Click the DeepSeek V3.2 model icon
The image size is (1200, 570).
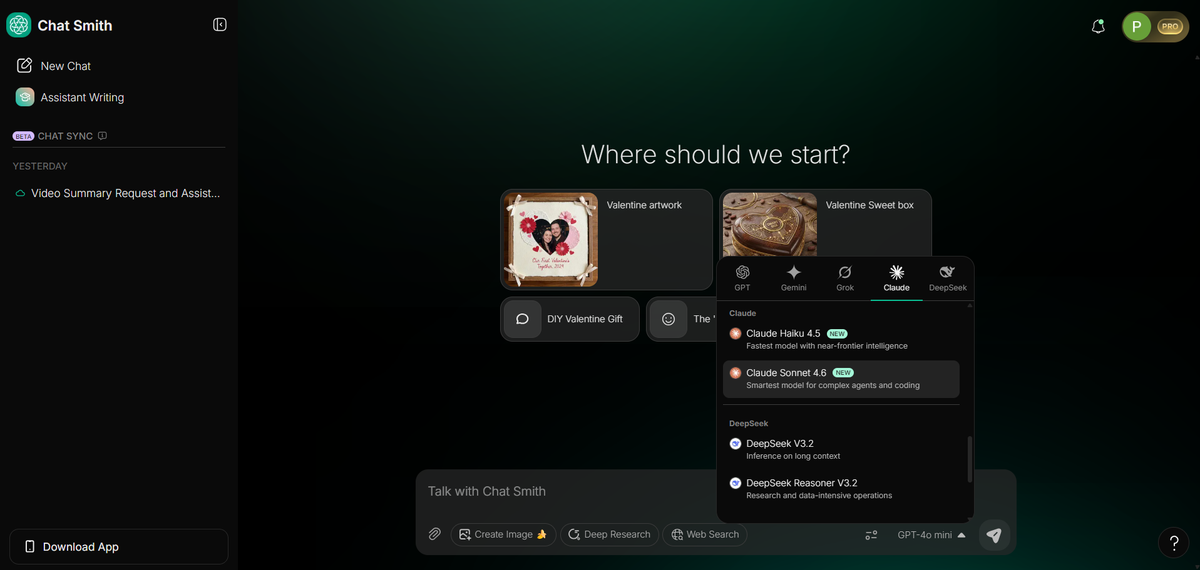coord(735,443)
